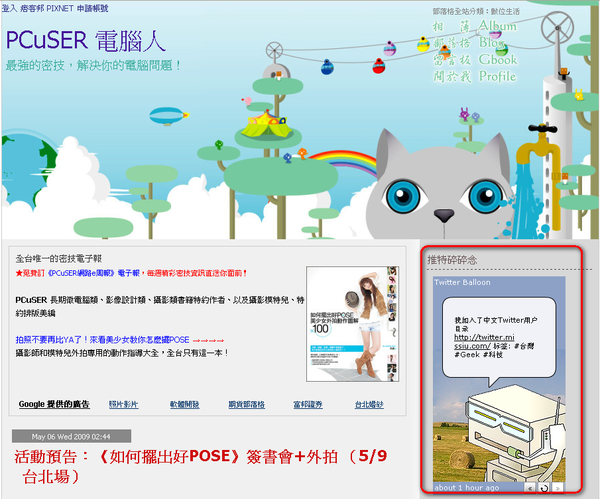This screenshot has width=600, height=499.
Task: Go to the 部落格 Blog page
Action: pos(470,42)
